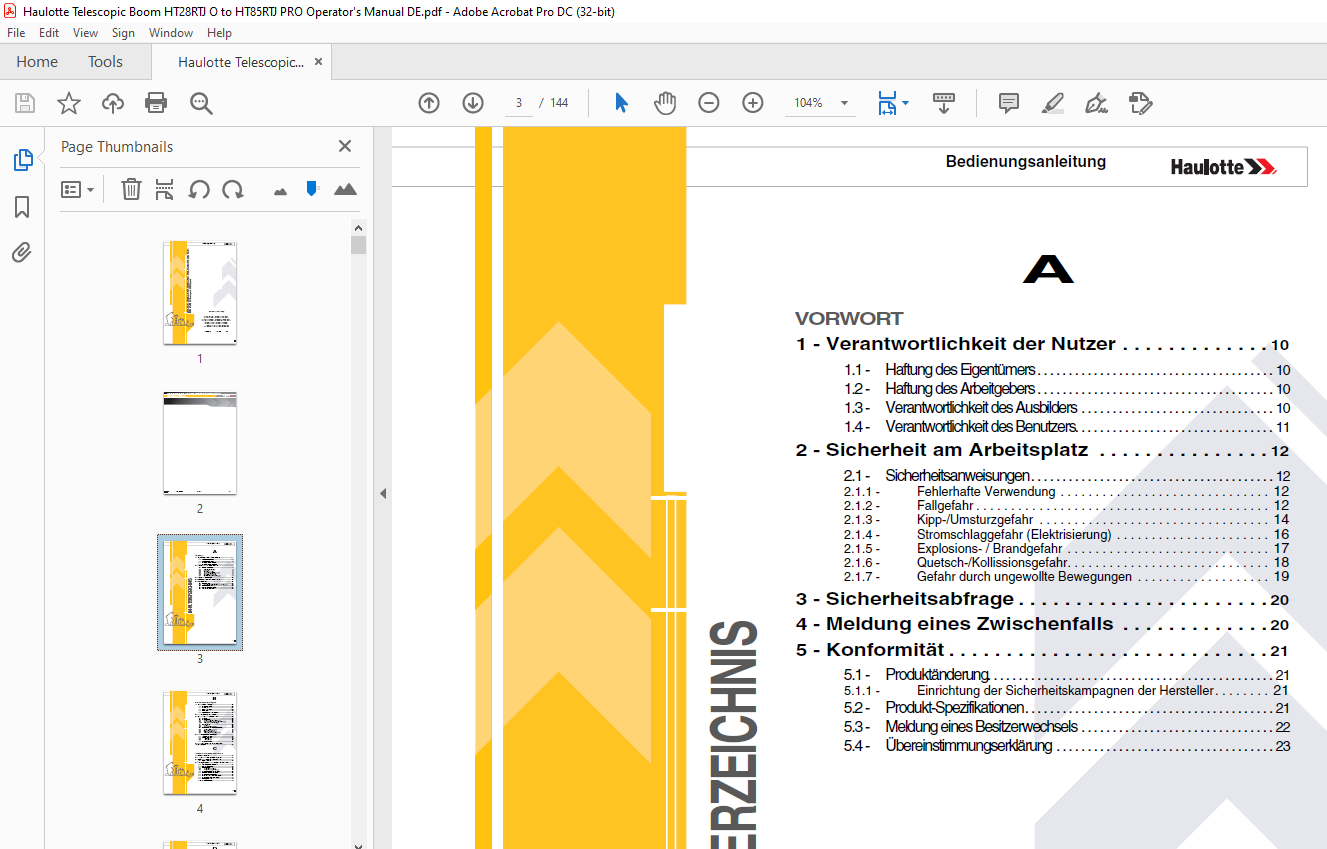Add the document to starred favorites
The height and width of the screenshot is (849, 1327).
[x=68, y=103]
